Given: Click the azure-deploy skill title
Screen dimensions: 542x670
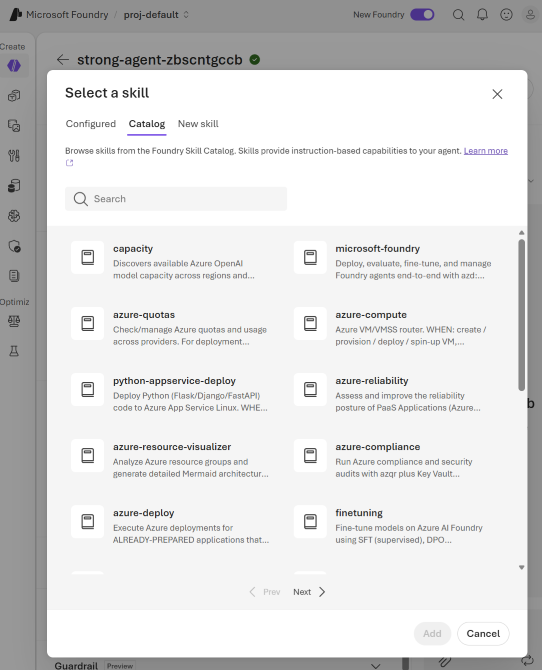Looking at the screenshot, I should click(144, 513).
